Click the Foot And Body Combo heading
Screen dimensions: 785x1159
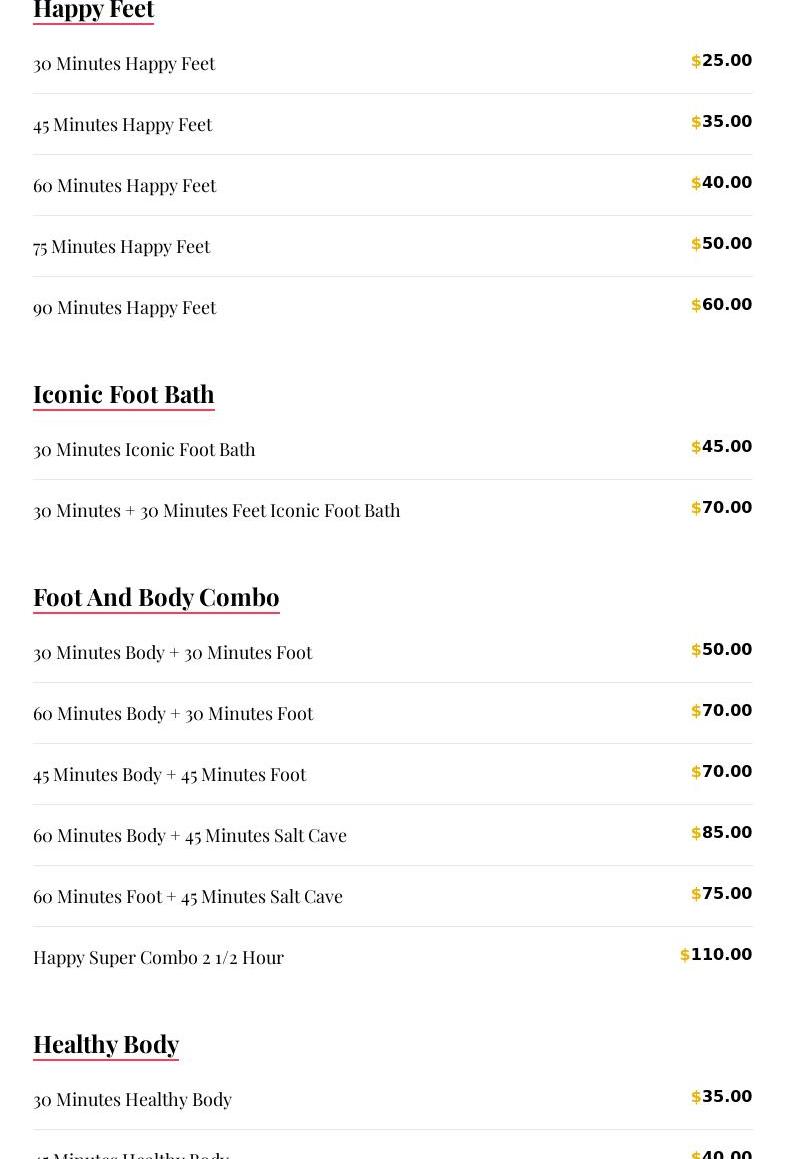point(156,597)
